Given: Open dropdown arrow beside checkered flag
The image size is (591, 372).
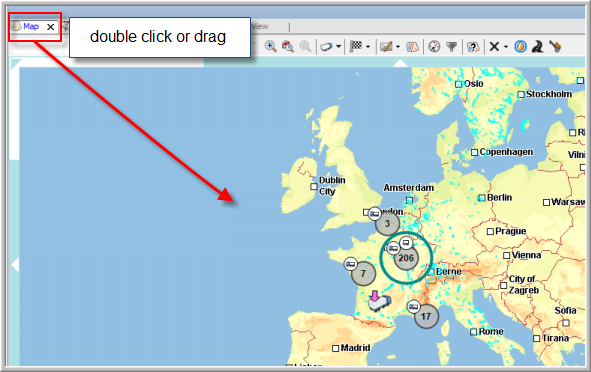Looking at the screenshot, I should (368, 47).
